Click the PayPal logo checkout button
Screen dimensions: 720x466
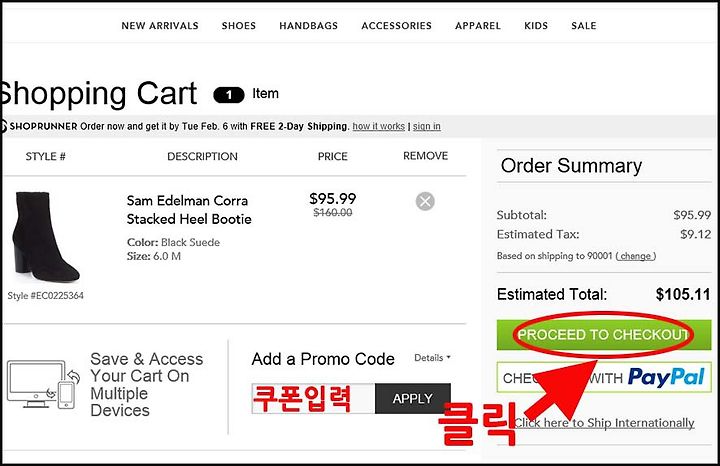pos(604,377)
